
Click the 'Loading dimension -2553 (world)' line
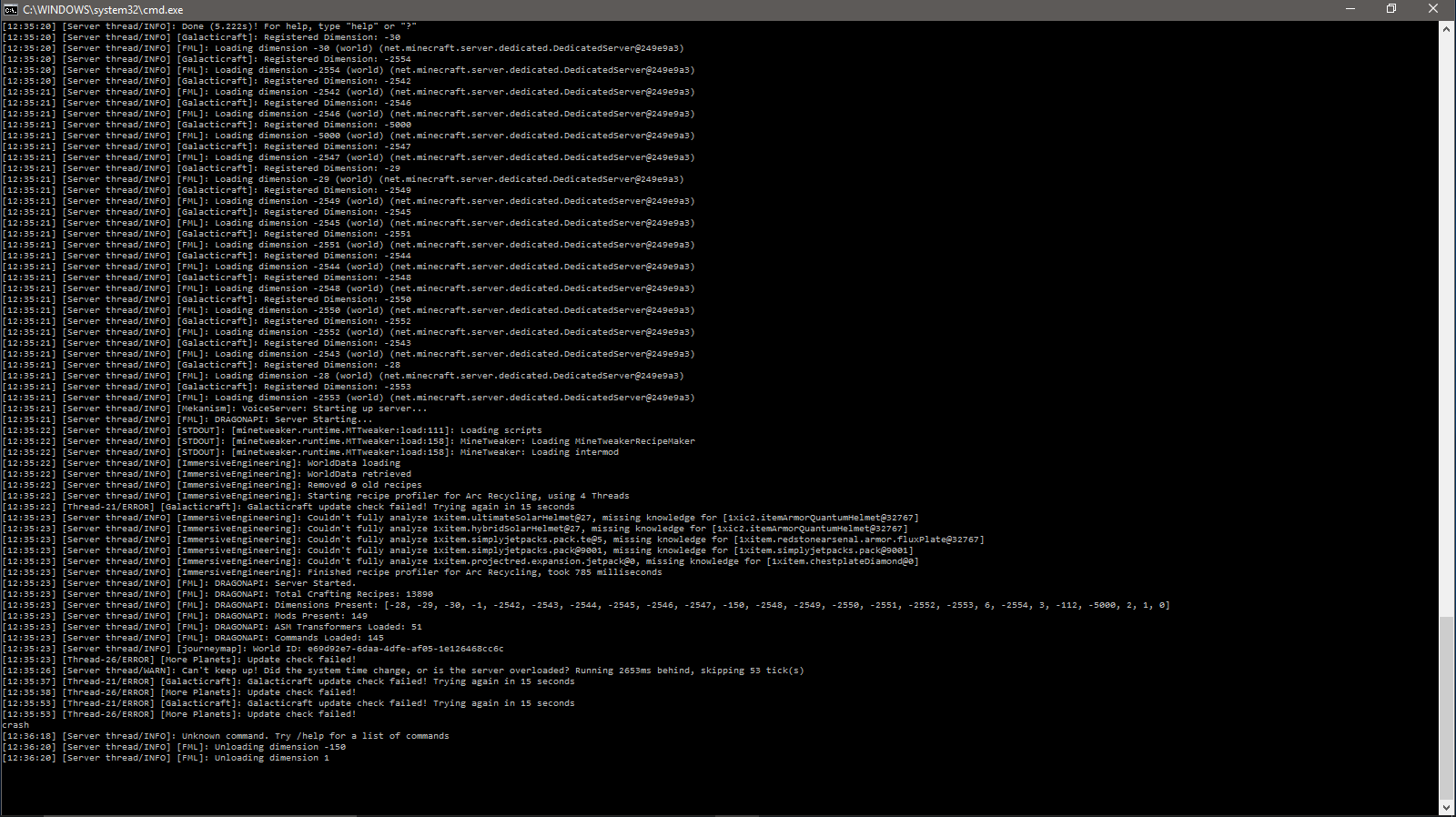point(349,398)
